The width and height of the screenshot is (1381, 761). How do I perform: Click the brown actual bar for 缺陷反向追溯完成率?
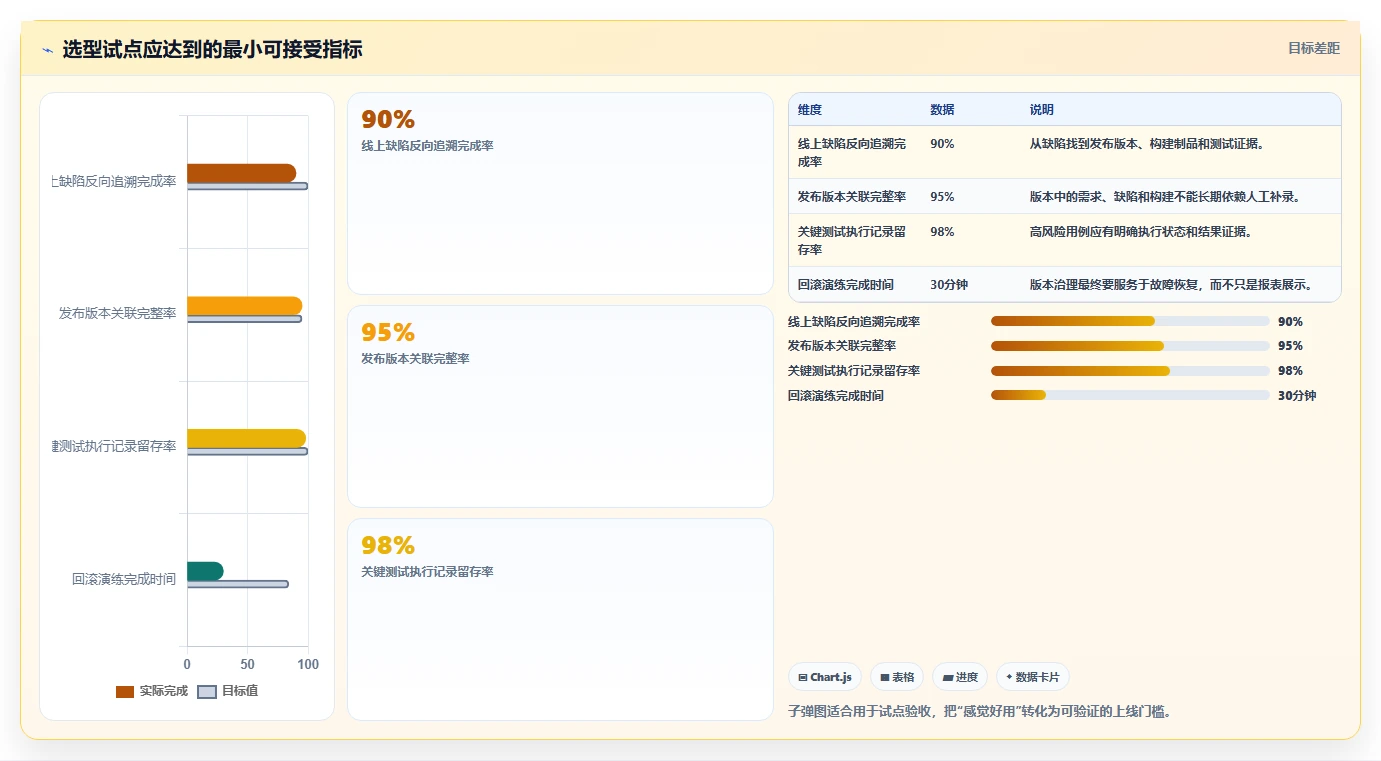[x=241, y=173]
